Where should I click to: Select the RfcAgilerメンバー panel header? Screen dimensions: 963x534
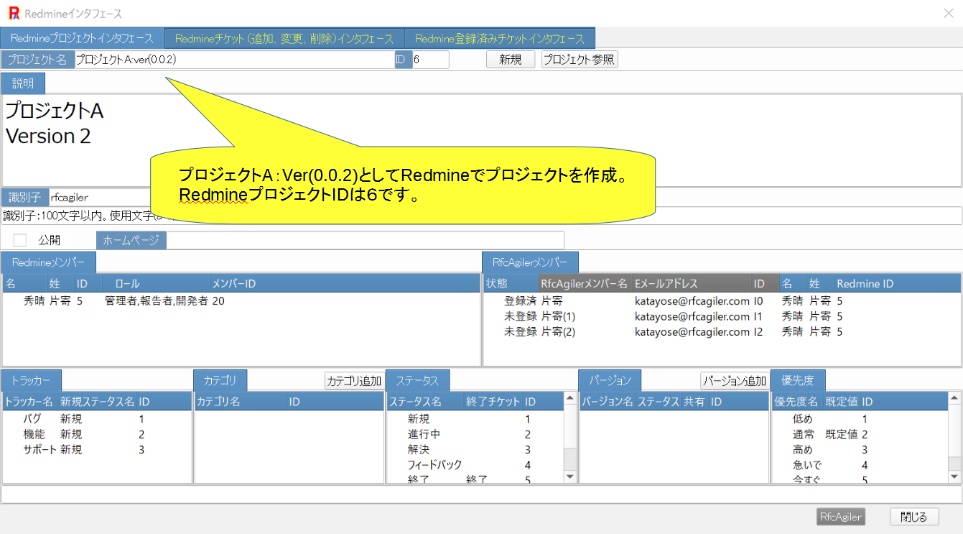click(x=530, y=262)
